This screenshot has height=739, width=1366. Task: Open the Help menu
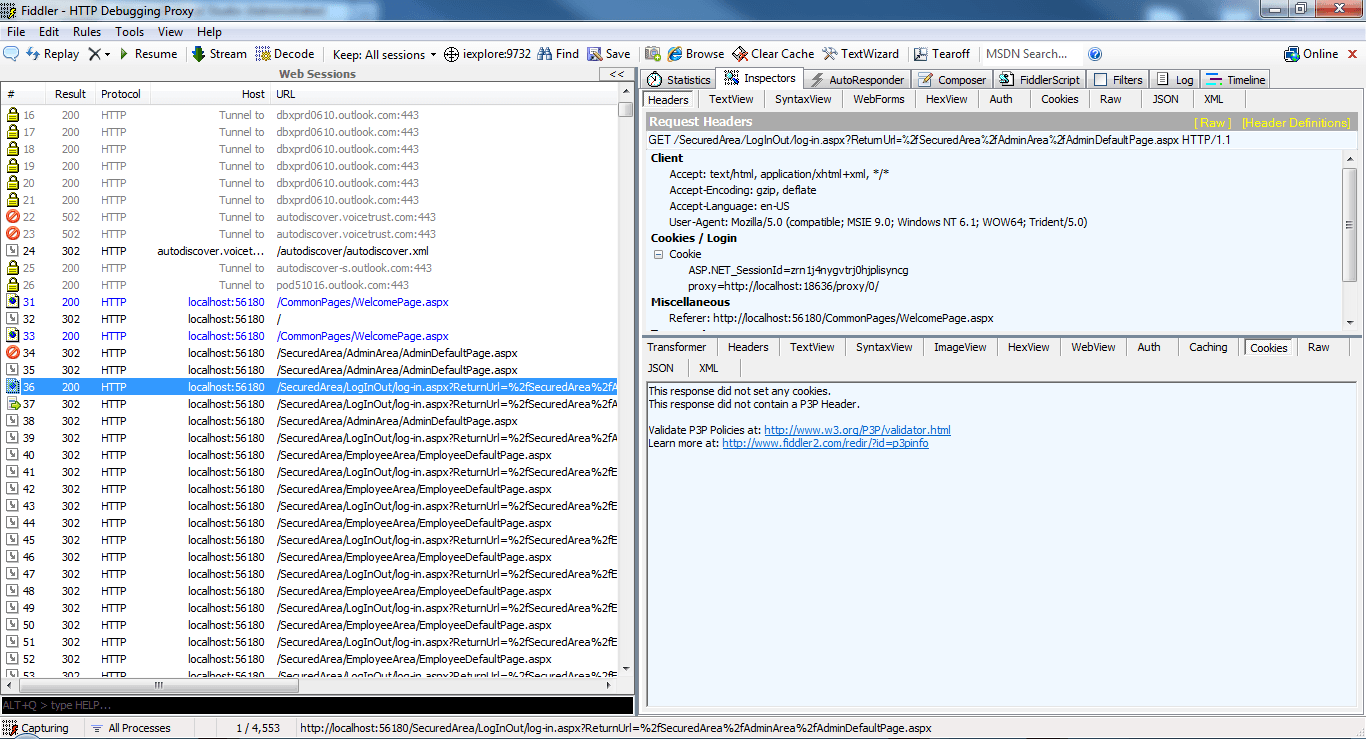point(210,32)
